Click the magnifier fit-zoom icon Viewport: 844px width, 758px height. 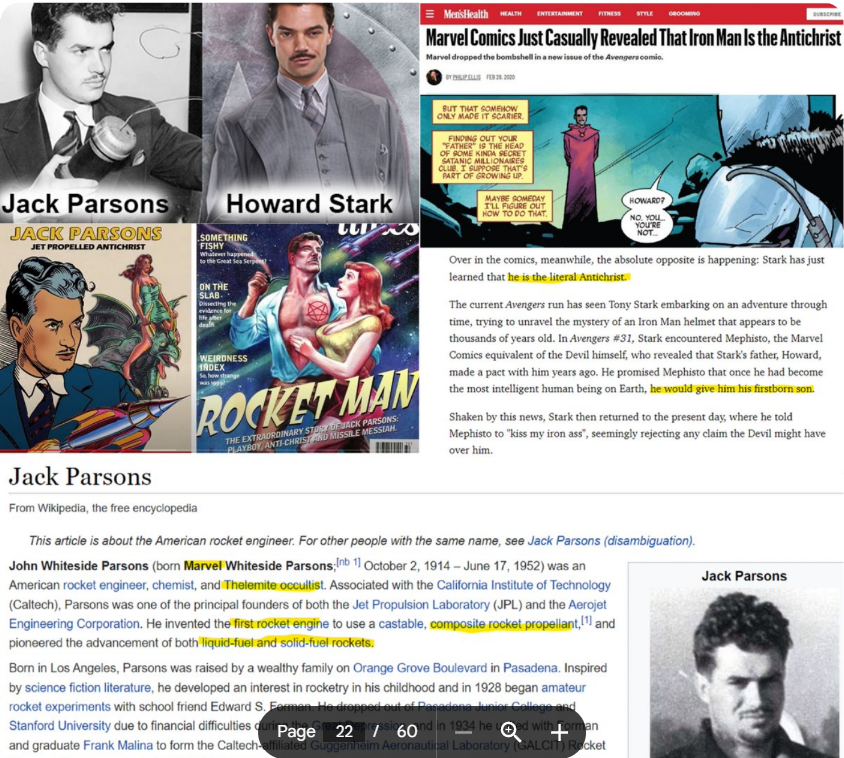(x=511, y=732)
